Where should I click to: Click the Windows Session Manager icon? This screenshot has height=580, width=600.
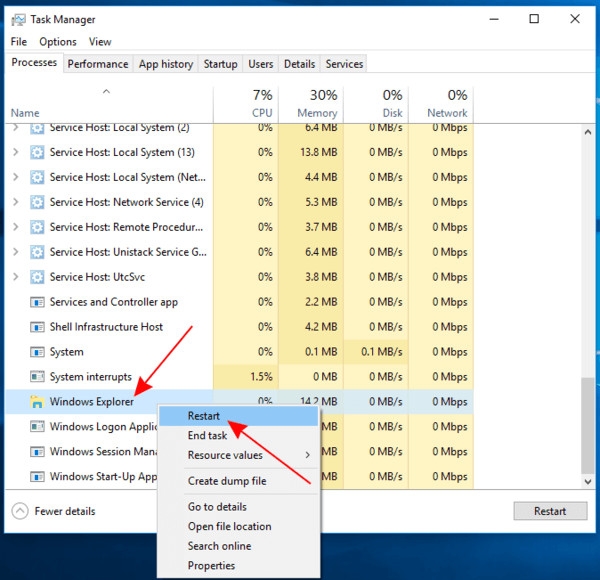point(37,451)
